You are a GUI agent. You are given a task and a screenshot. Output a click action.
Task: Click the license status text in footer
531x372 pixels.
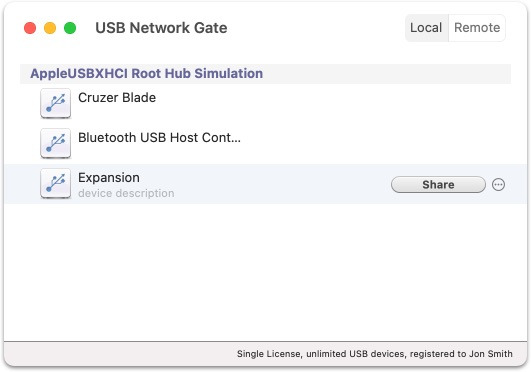coord(375,354)
